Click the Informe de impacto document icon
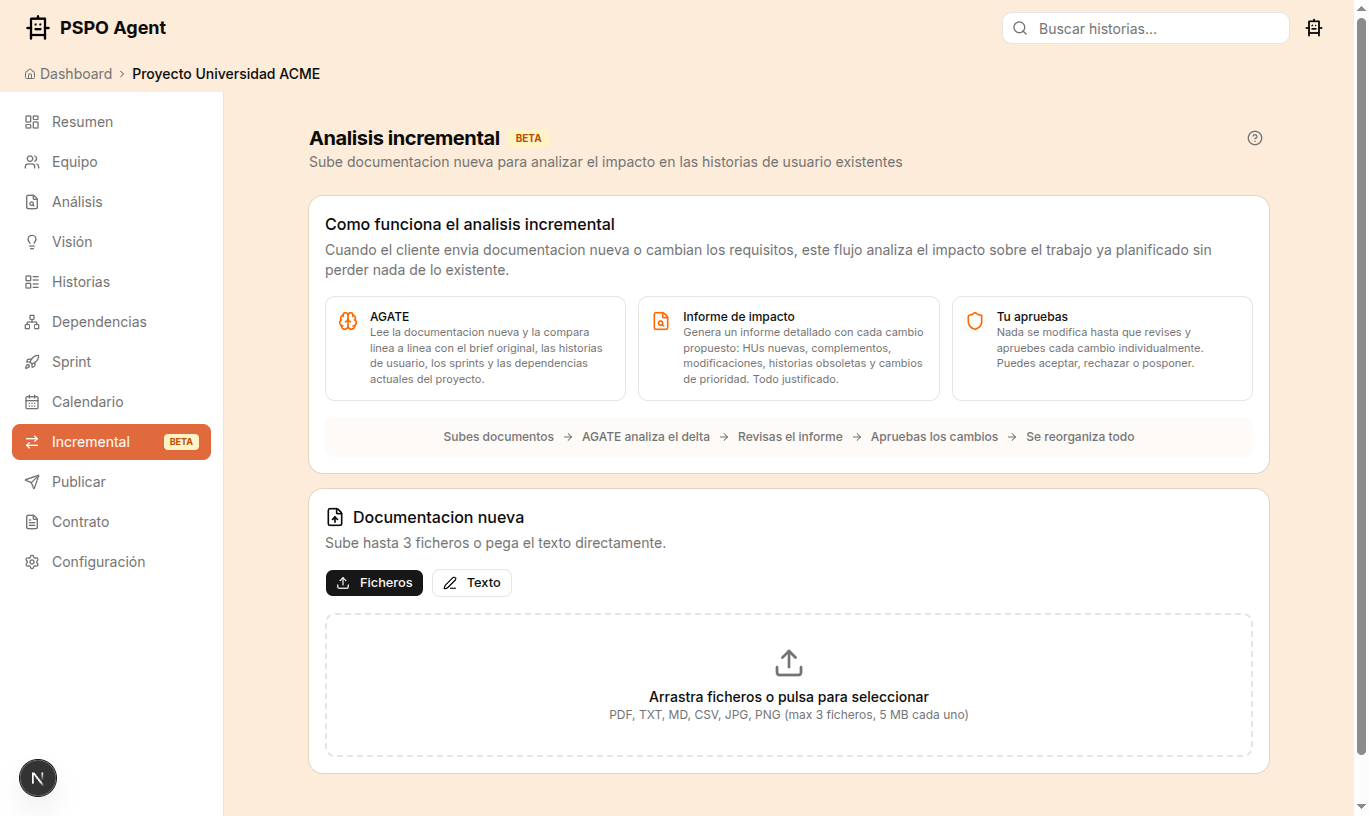 coord(661,320)
